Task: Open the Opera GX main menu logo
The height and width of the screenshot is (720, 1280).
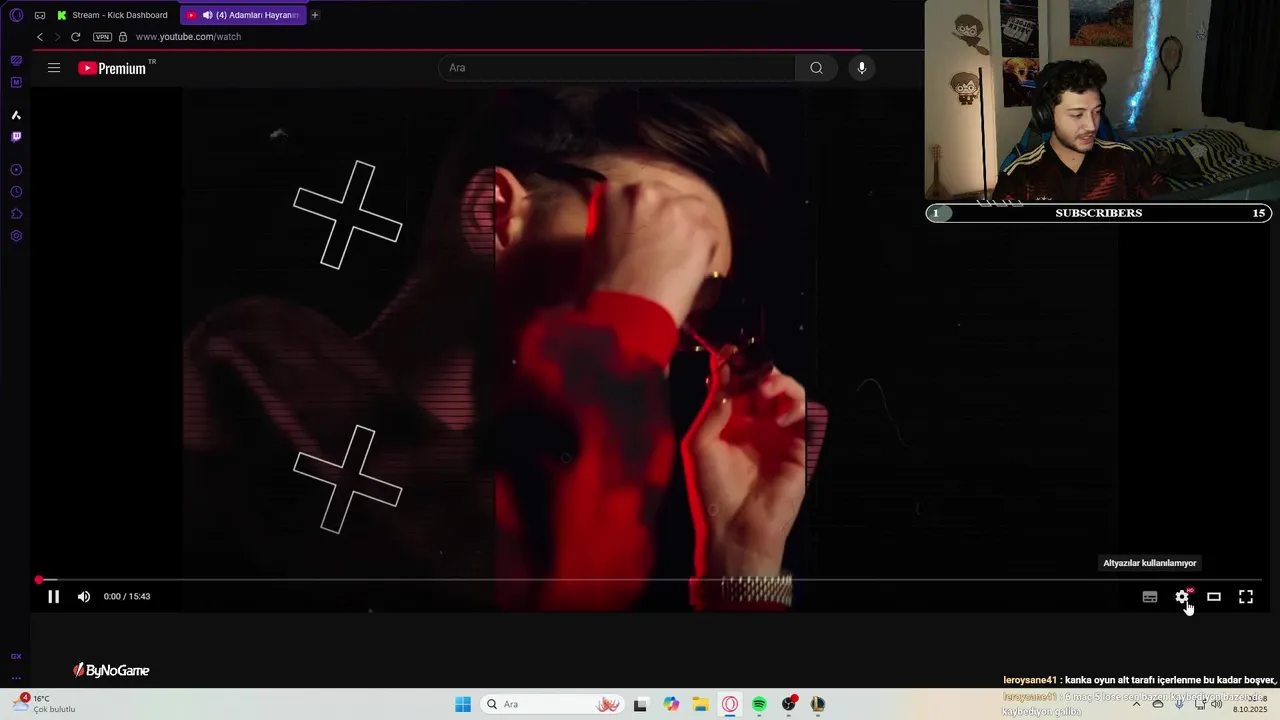Action: click(16, 15)
